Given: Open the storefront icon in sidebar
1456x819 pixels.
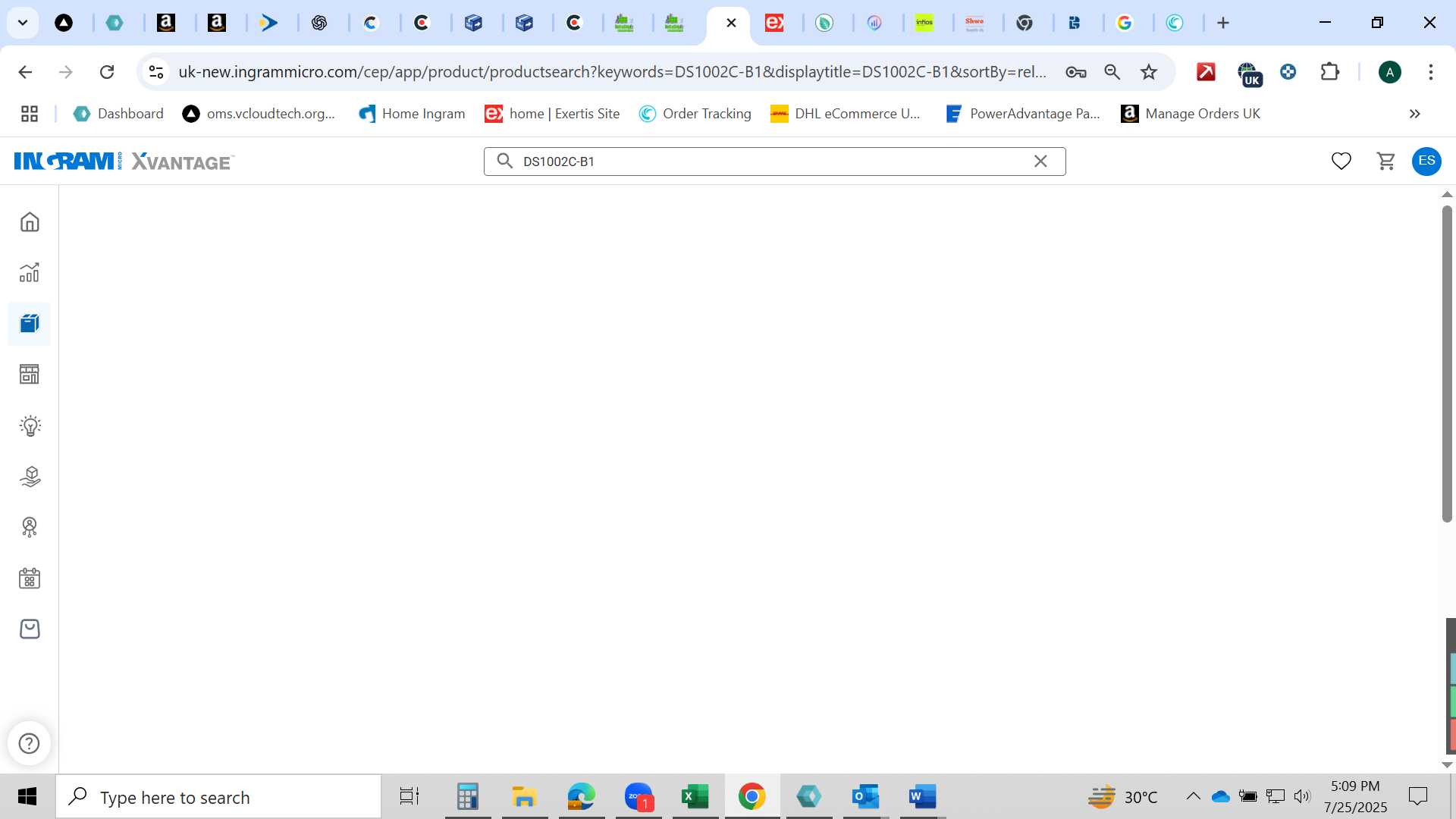Looking at the screenshot, I should (30, 374).
